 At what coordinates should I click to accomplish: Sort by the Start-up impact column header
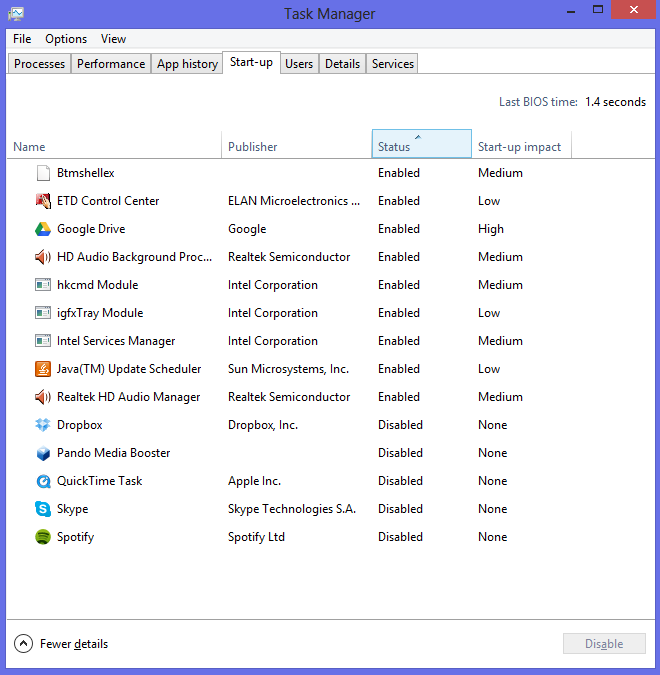(x=521, y=146)
